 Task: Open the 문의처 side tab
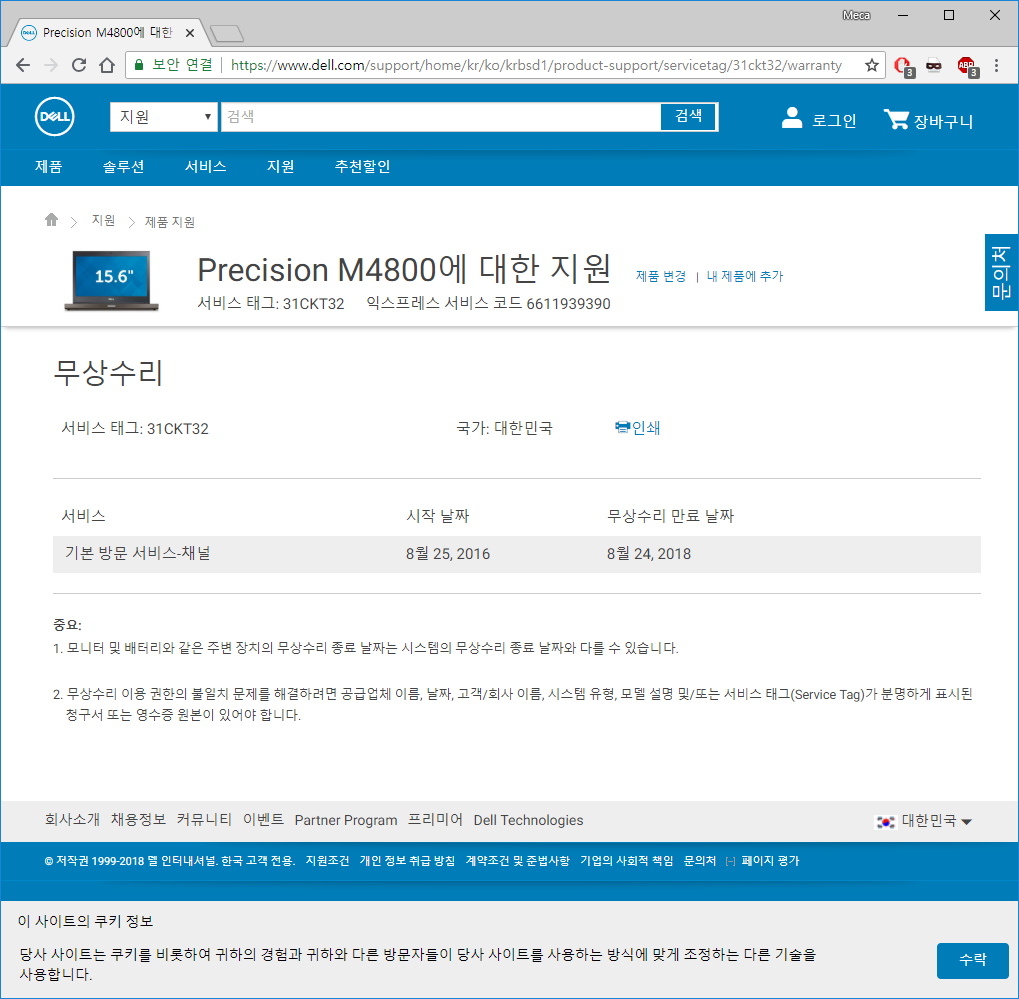[1001, 272]
